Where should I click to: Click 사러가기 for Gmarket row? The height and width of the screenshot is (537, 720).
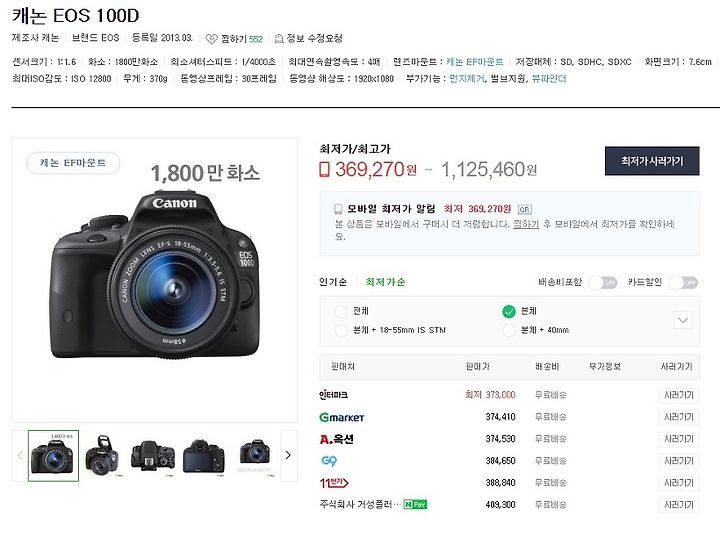(679, 417)
